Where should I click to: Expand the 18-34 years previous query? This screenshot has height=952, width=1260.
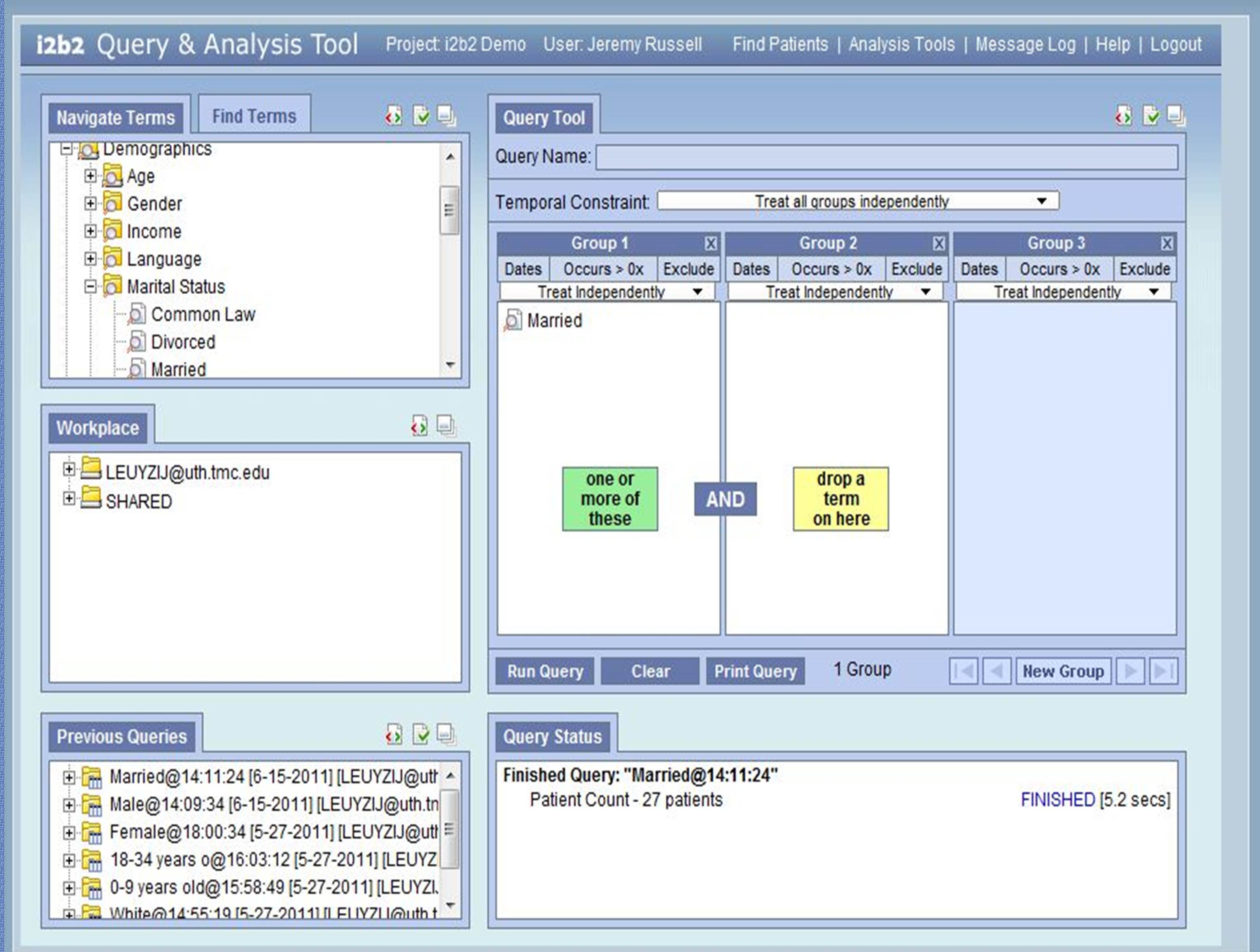pyautogui.click(x=69, y=860)
